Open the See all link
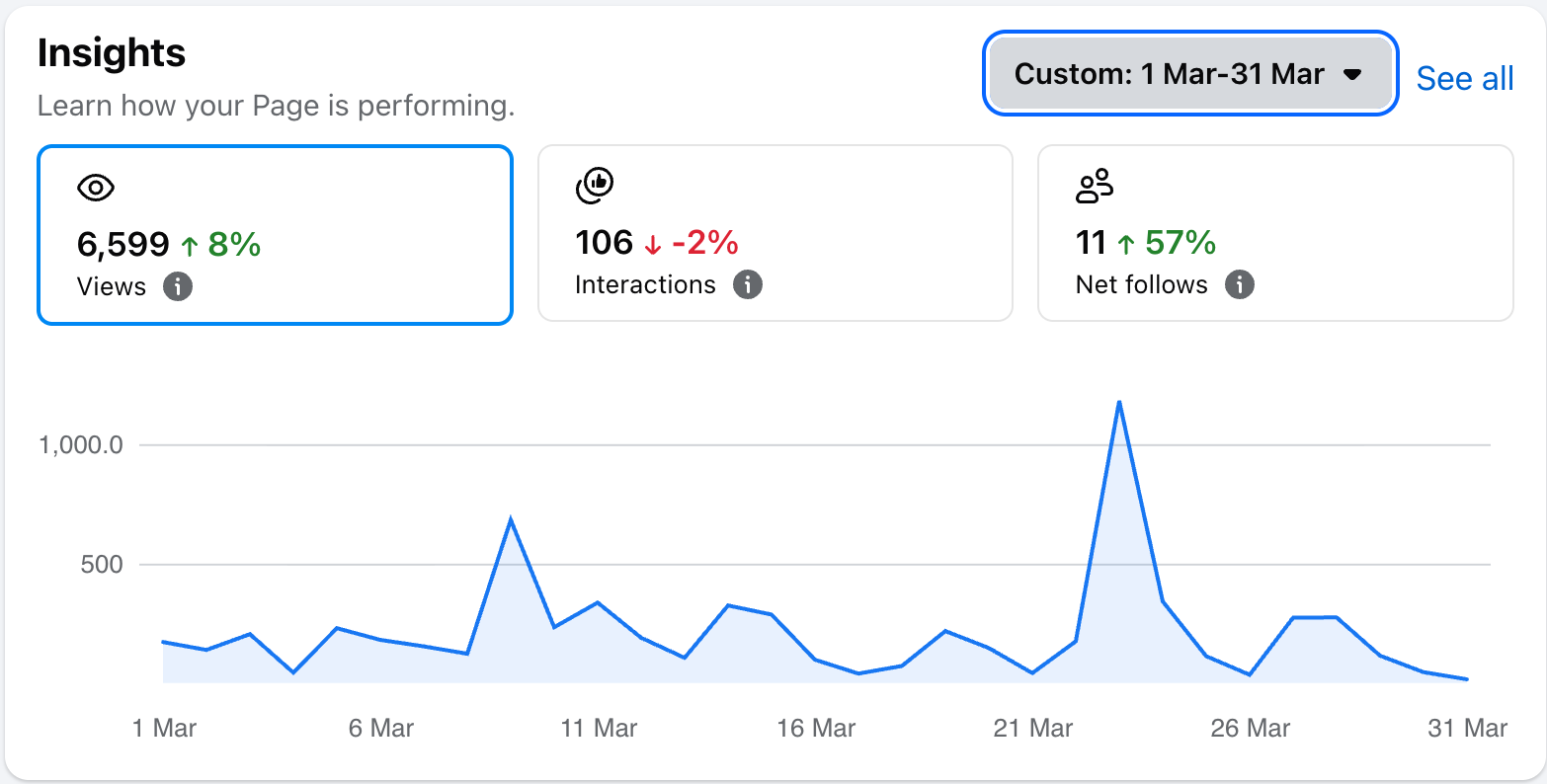 coord(1465,78)
